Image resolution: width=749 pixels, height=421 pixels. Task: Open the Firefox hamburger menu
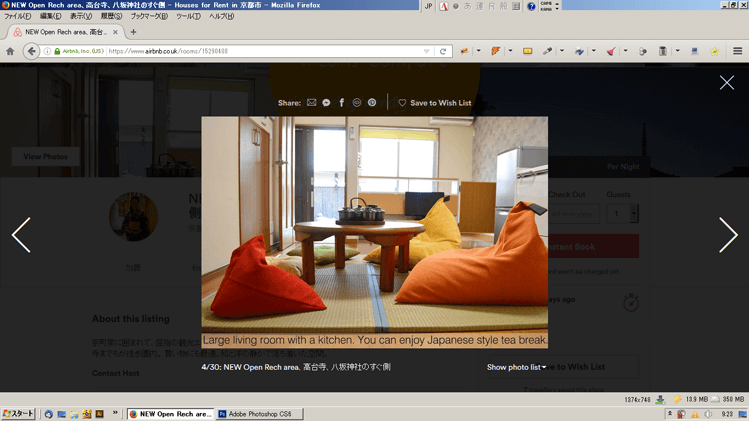coord(737,51)
